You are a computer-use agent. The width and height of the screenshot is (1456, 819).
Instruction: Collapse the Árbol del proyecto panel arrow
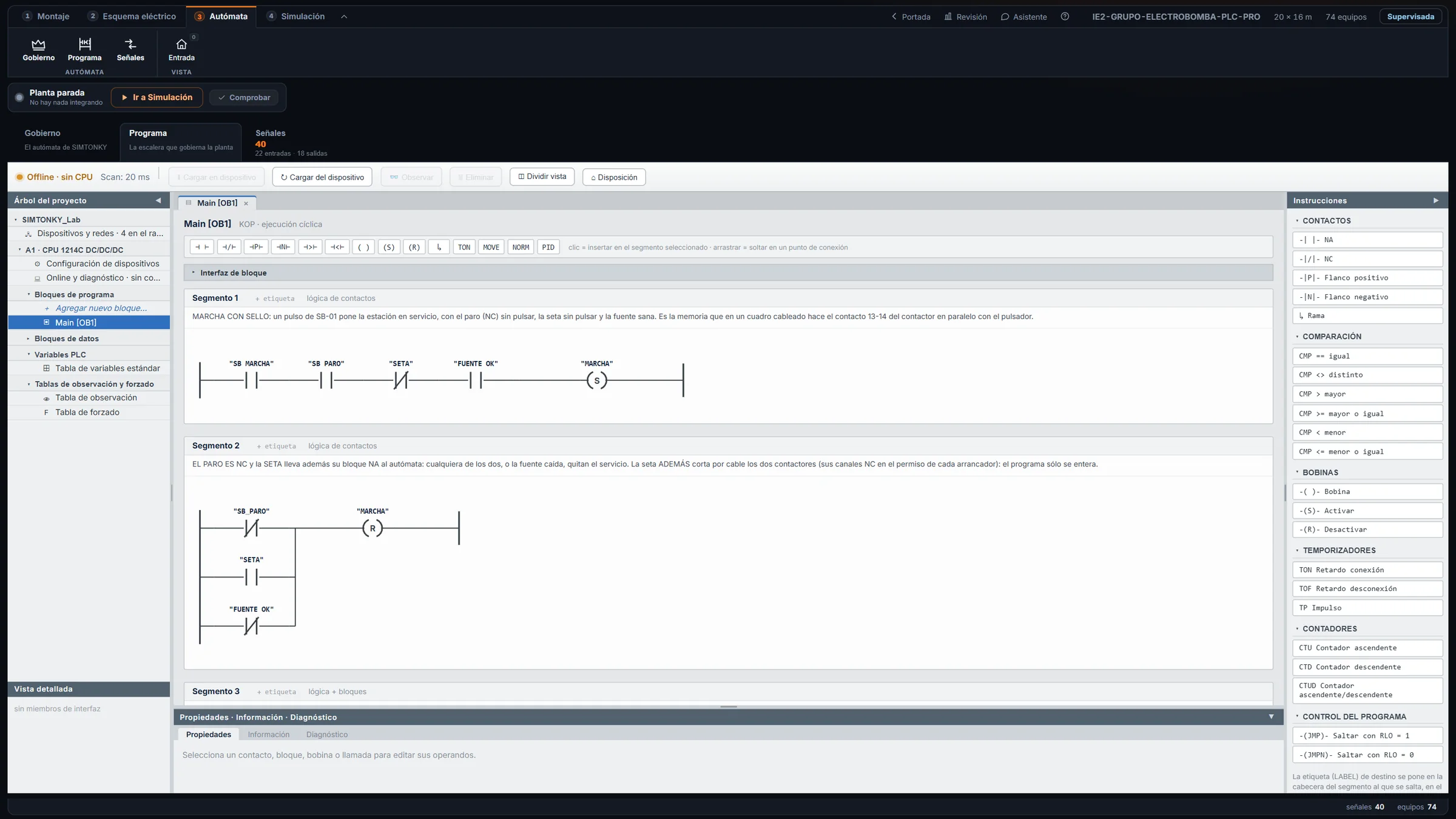click(158, 200)
